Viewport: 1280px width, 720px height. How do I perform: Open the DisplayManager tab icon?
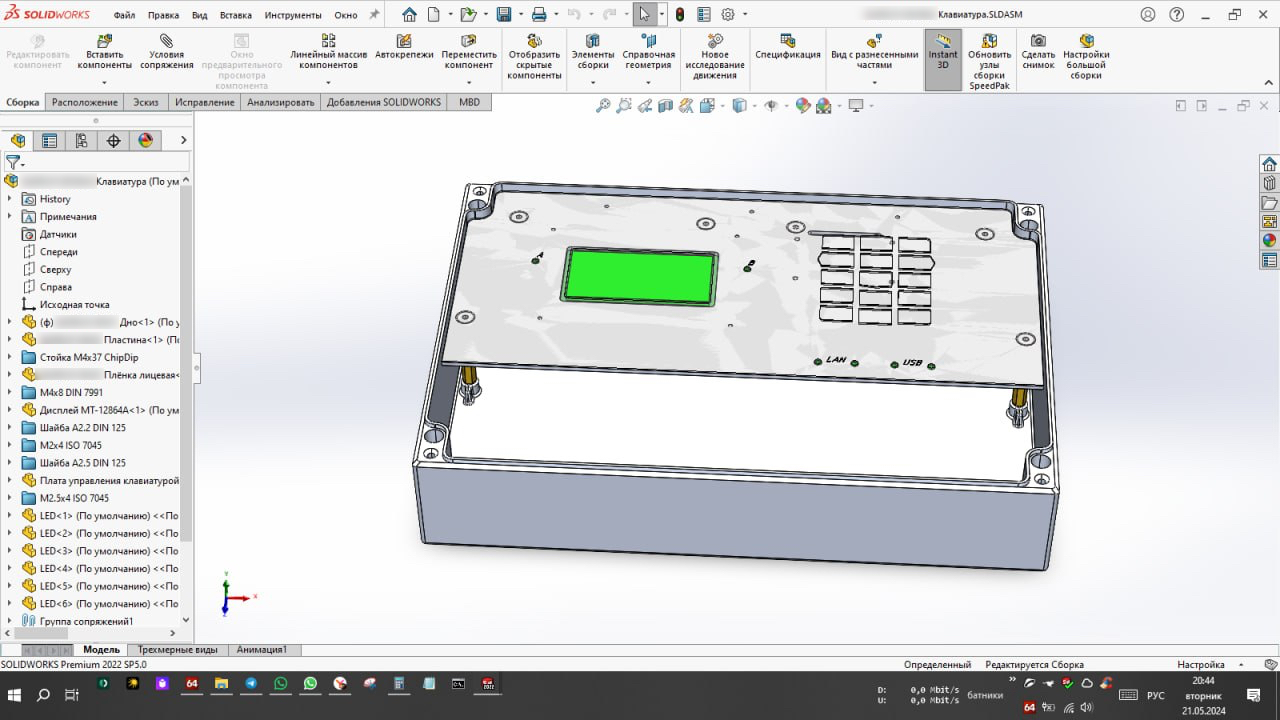tap(146, 141)
